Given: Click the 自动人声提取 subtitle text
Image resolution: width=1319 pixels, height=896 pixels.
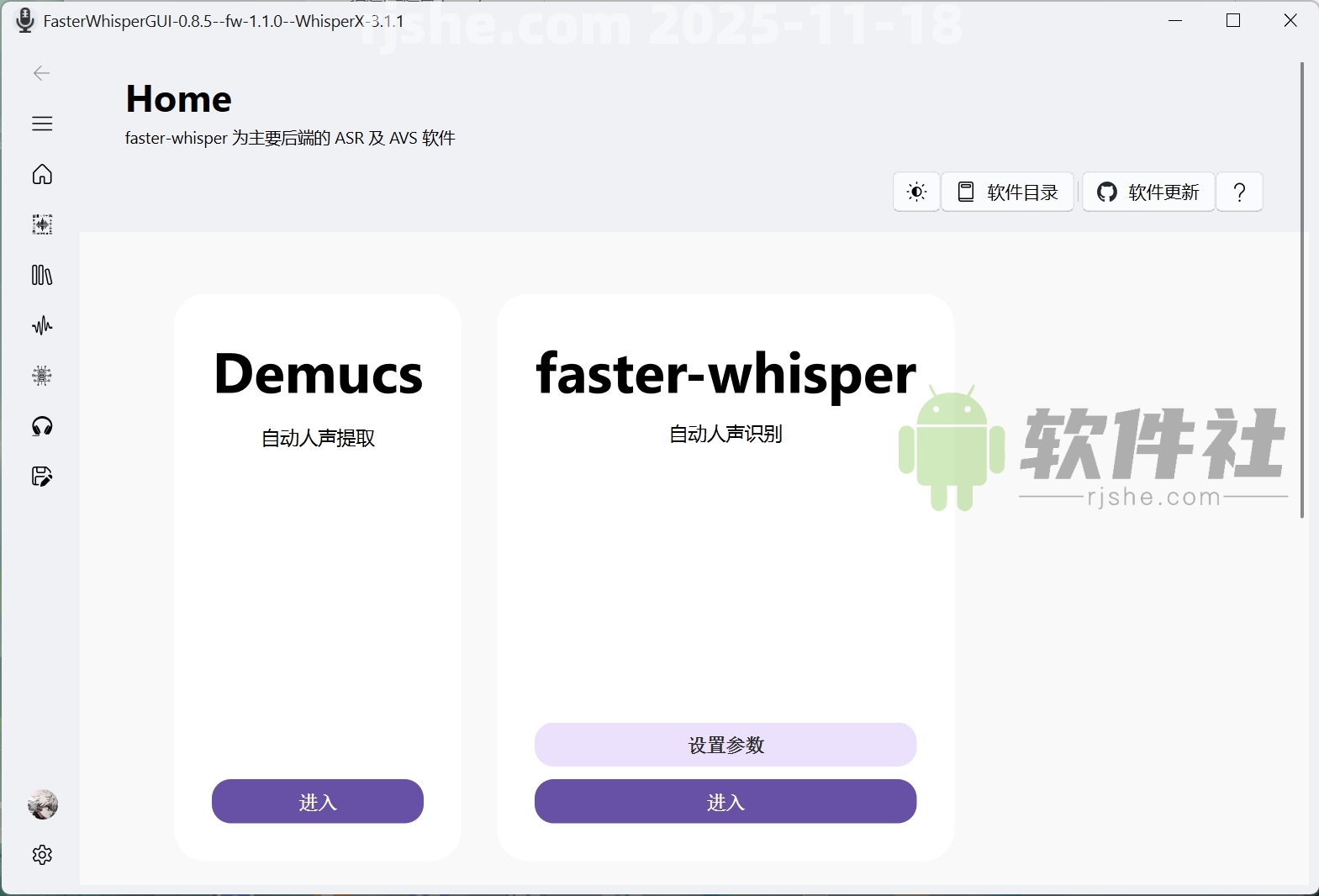Looking at the screenshot, I should coord(318,438).
